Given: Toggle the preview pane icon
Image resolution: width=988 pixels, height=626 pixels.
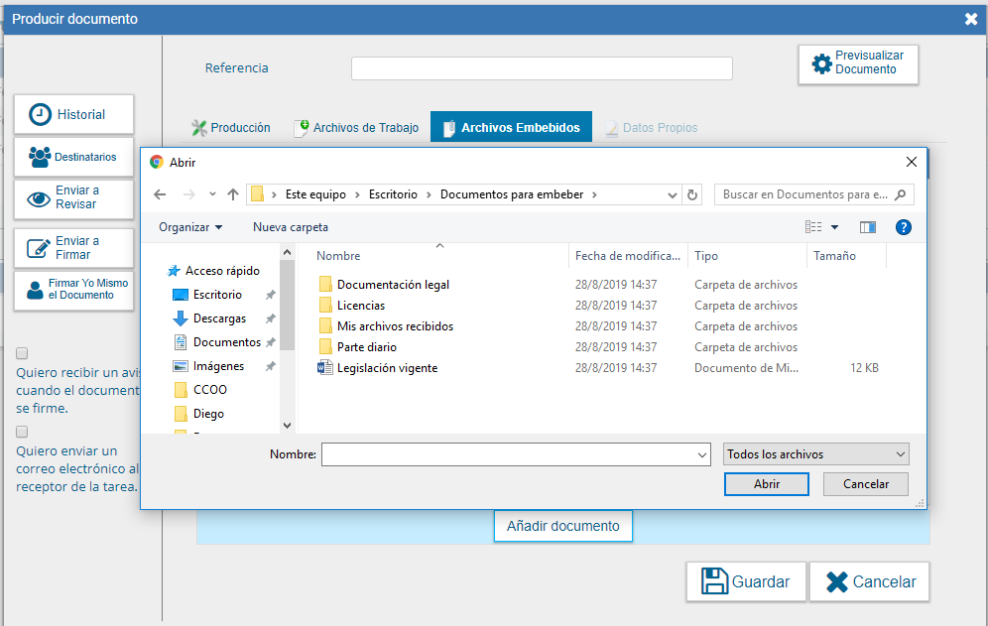Looking at the screenshot, I should tap(867, 227).
